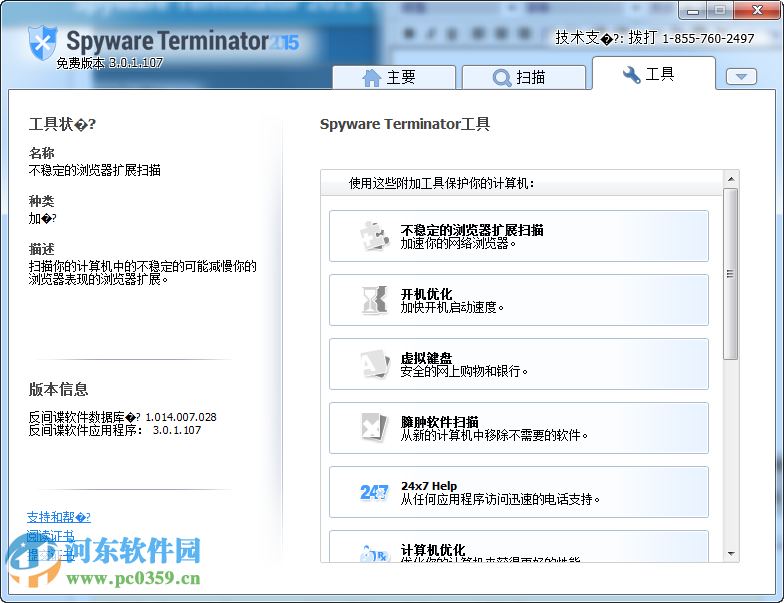The image size is (784, 603).
Task: Click the 使用这些附加工具保护你的计算机 header text
Action: 441,184
